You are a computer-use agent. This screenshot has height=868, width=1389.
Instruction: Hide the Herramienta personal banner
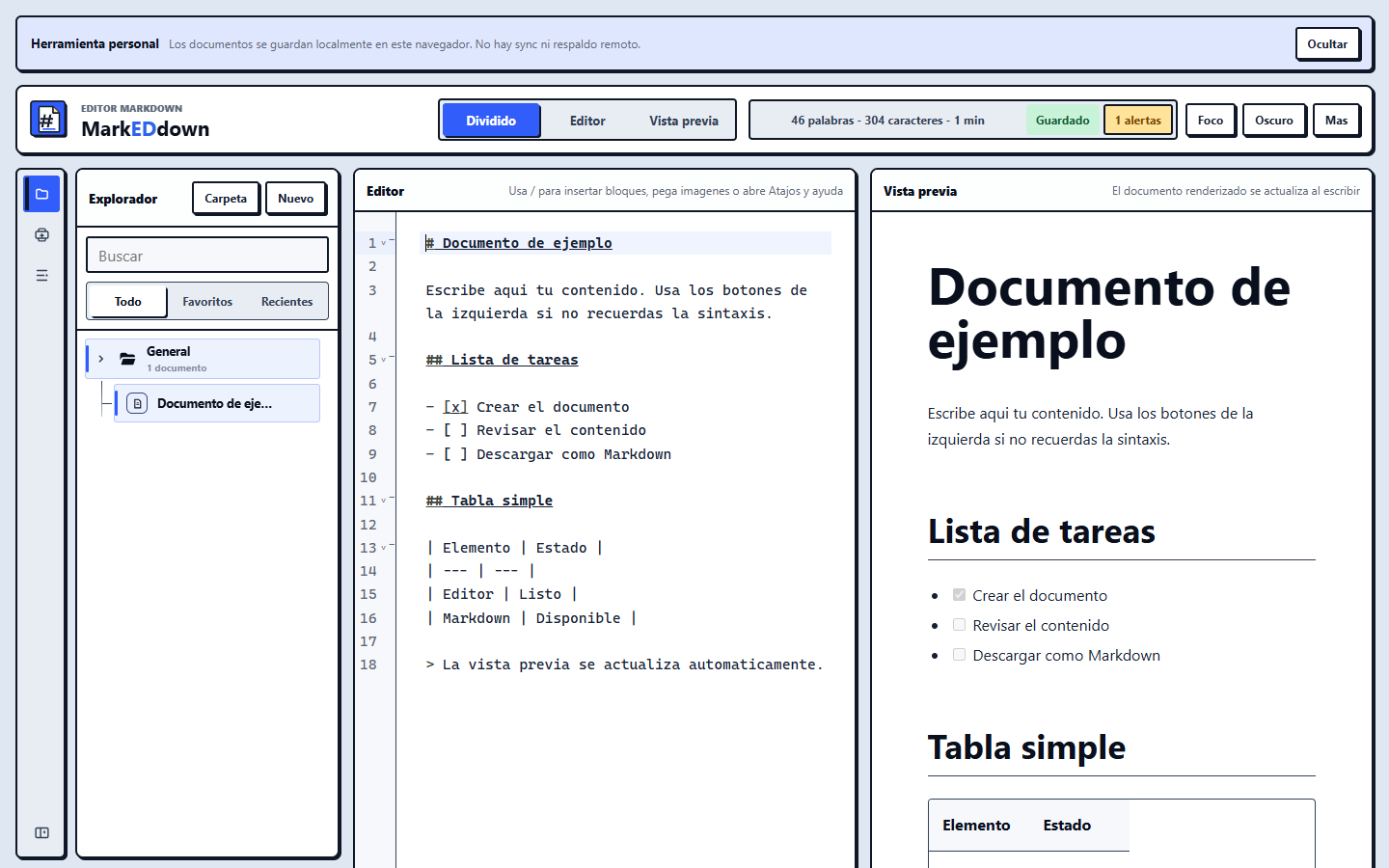tap(1327, 44)
